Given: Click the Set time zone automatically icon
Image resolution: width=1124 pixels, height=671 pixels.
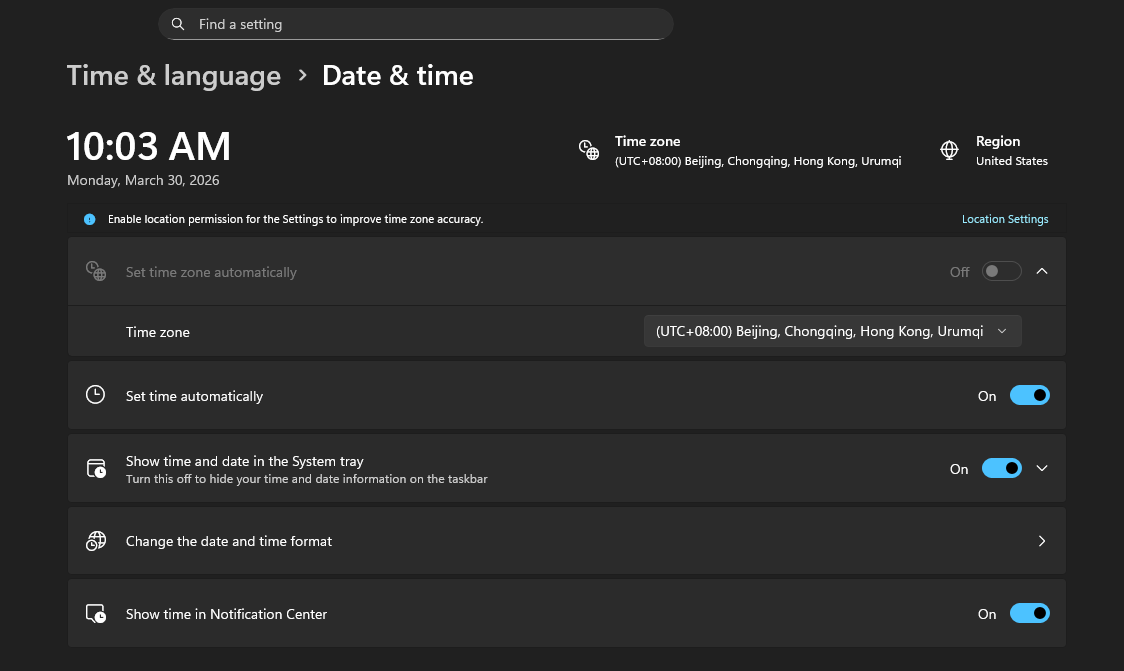Looking at the screenshot, I should [96, 271].
